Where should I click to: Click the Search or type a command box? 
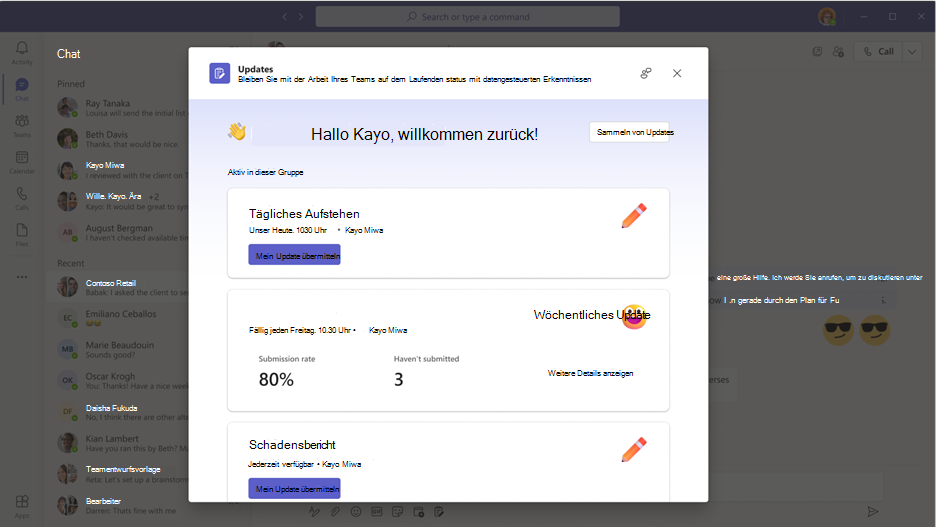[x=467, y=17]
